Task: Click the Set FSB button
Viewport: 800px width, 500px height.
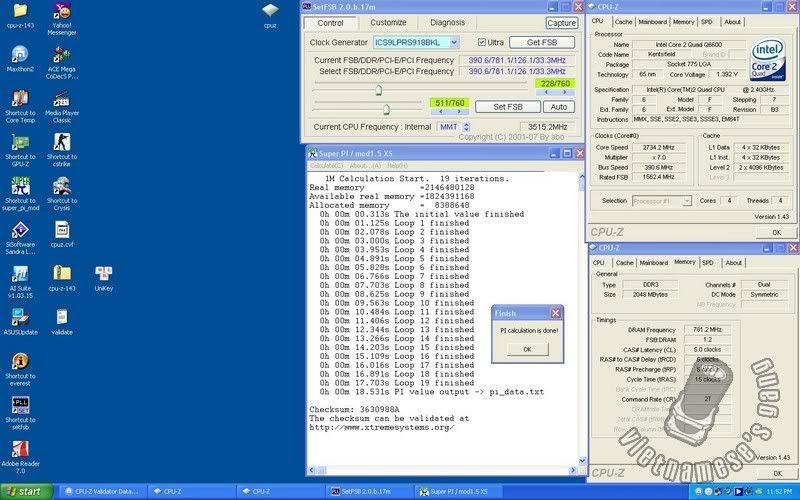Action: (508, 107)
